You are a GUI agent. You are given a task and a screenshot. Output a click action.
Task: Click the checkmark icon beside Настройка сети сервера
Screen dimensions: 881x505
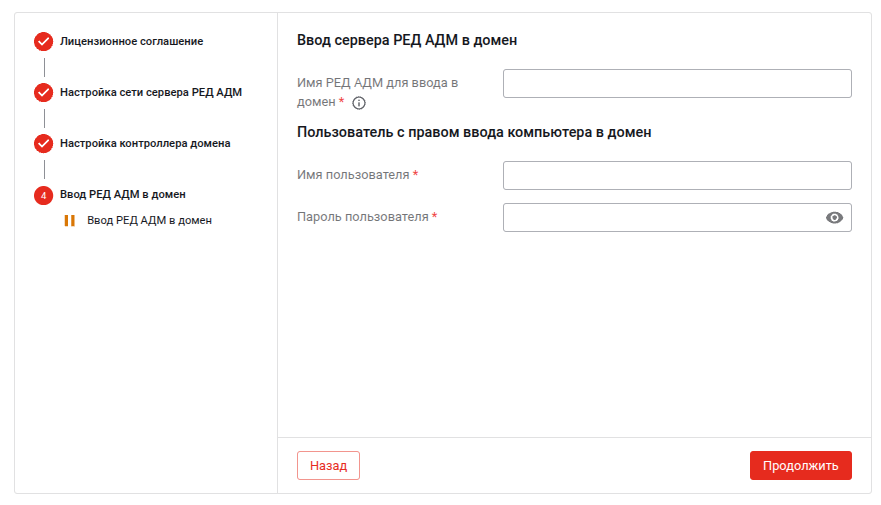click(x=43, y=93)
